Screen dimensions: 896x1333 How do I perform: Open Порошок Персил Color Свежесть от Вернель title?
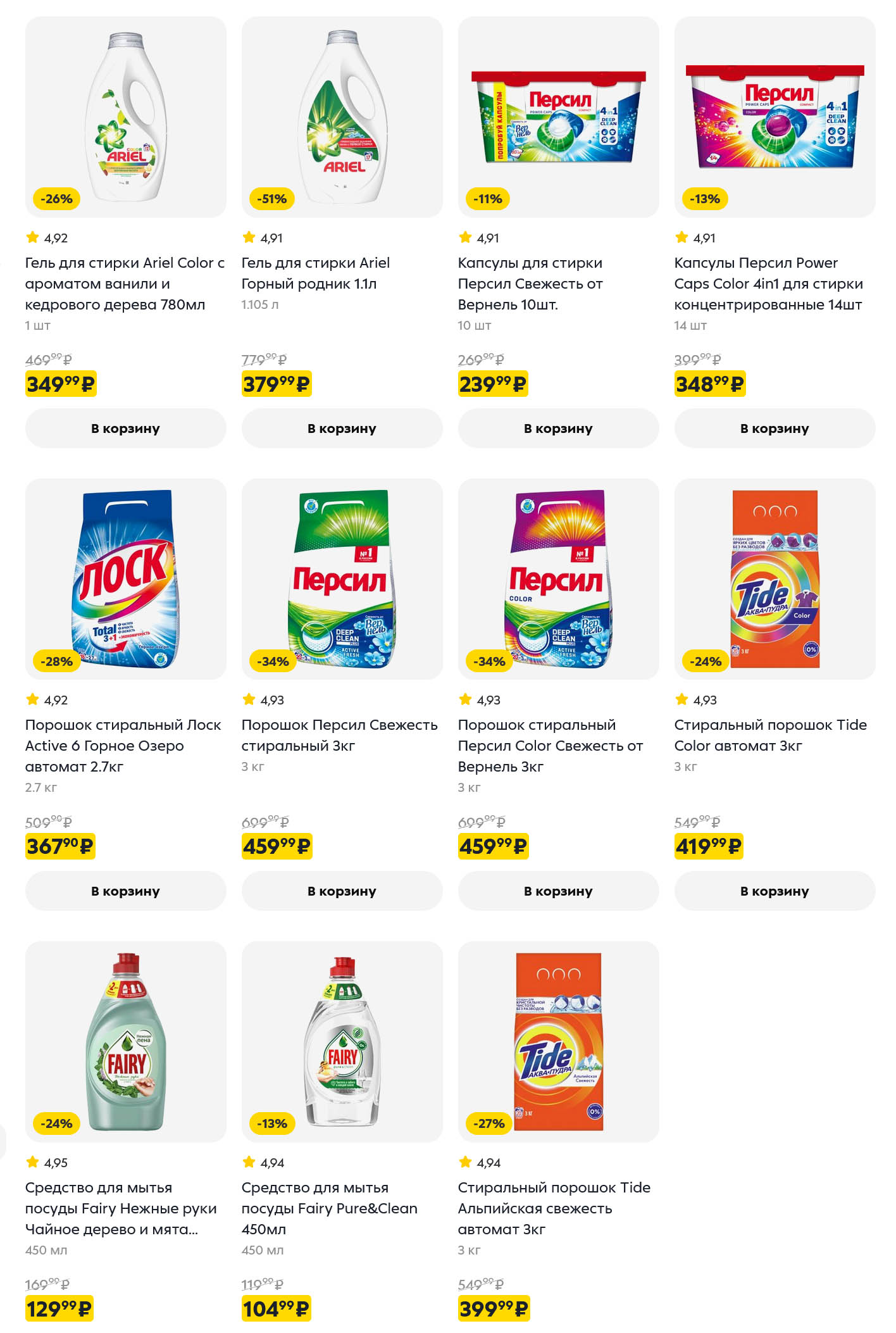pos(551,746)
